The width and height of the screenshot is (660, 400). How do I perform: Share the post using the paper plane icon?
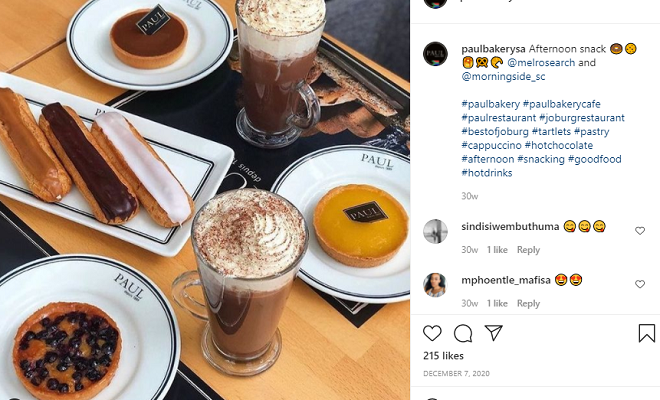494,333
